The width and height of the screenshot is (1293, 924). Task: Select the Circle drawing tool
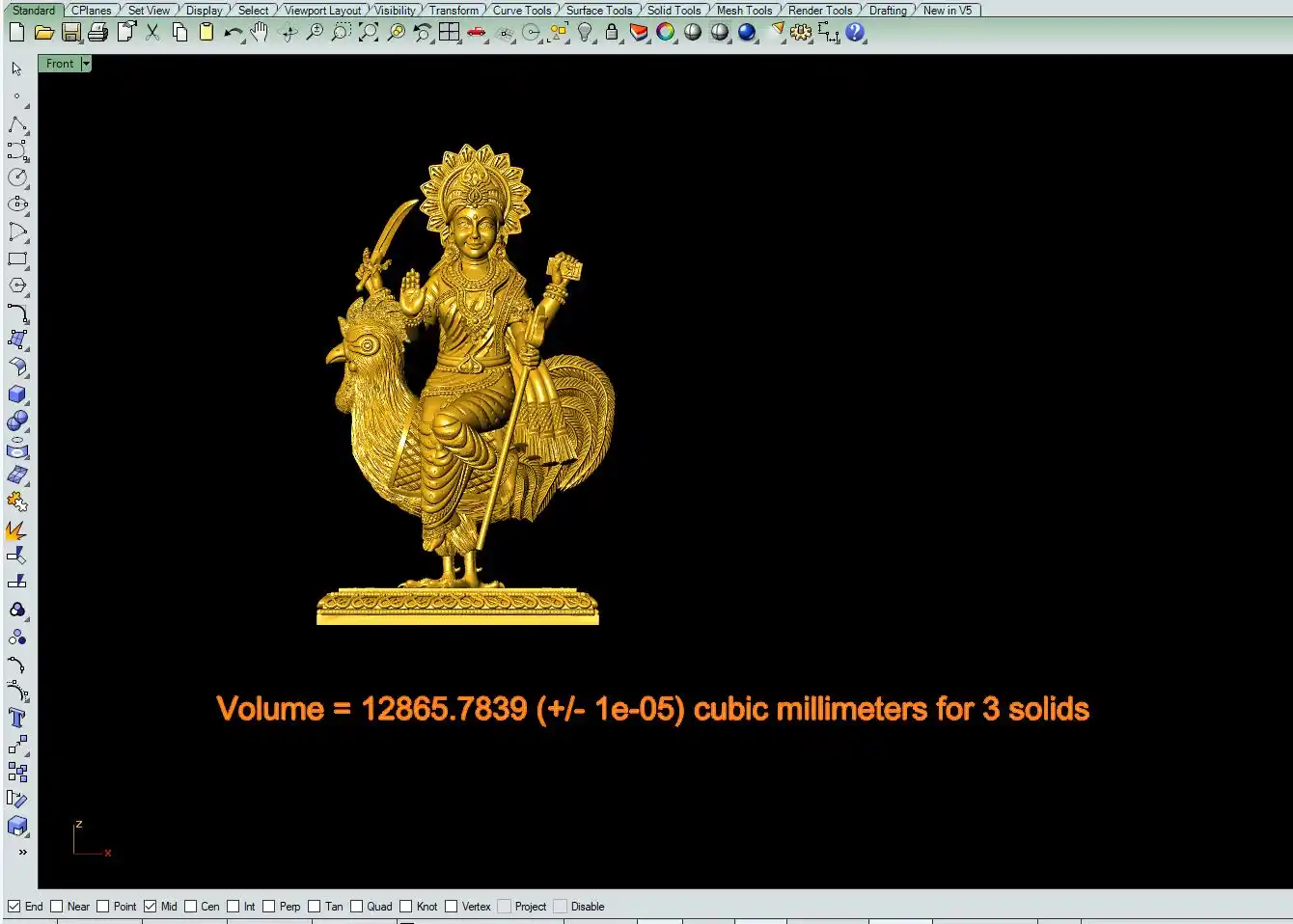pos(17,177)
